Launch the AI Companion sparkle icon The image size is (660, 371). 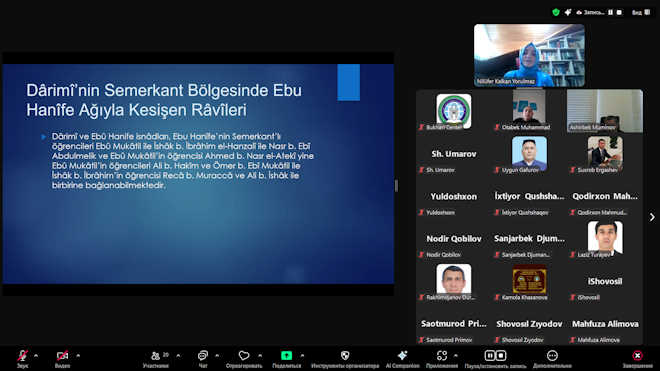point(402,356)
